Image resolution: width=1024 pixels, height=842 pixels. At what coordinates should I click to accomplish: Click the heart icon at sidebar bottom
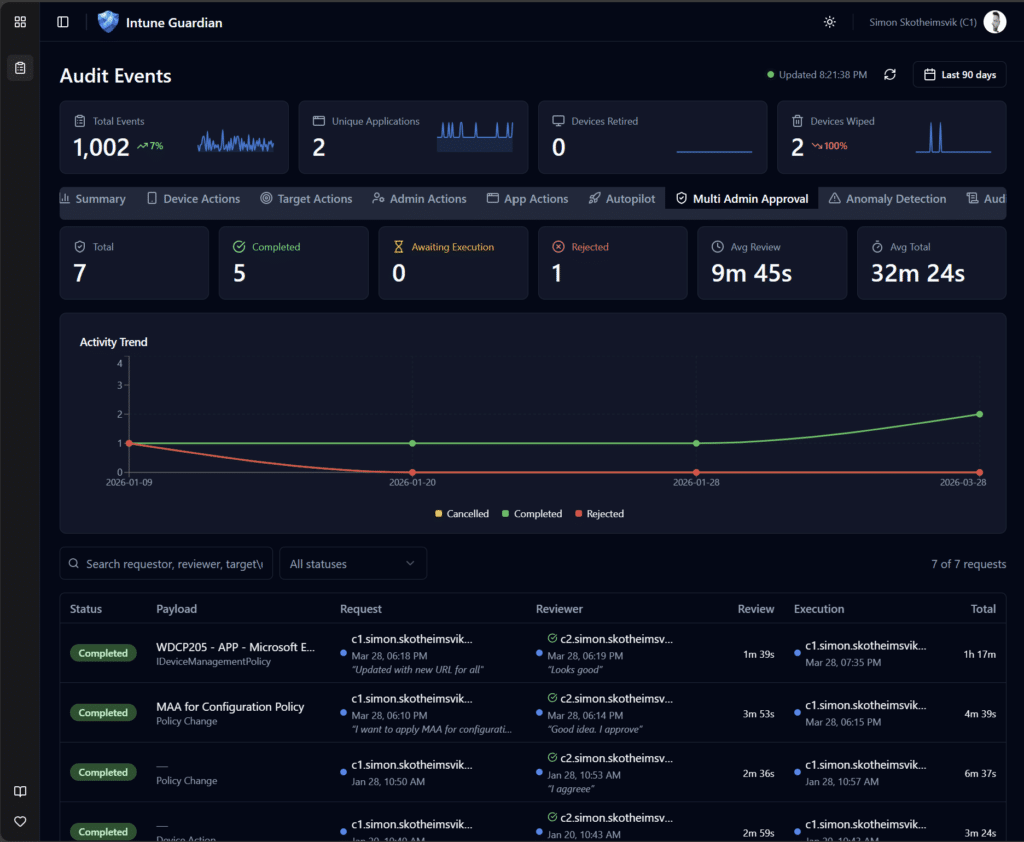[x=20, y=821]
